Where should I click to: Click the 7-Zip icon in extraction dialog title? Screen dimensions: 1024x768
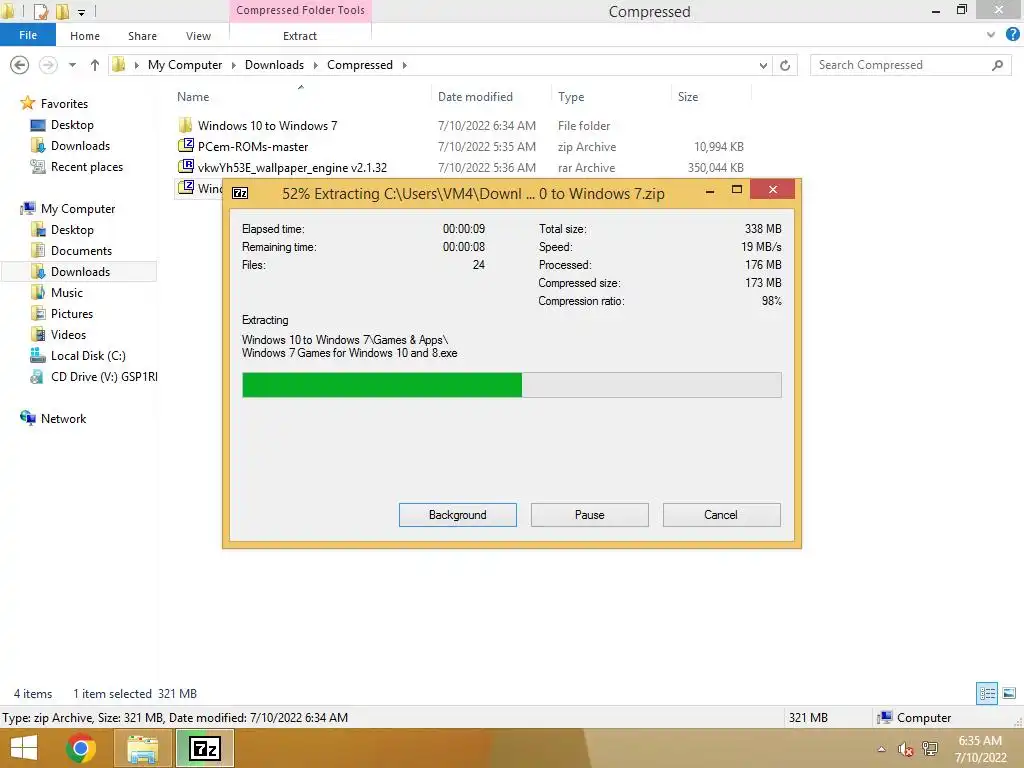(x=240, y=193)
